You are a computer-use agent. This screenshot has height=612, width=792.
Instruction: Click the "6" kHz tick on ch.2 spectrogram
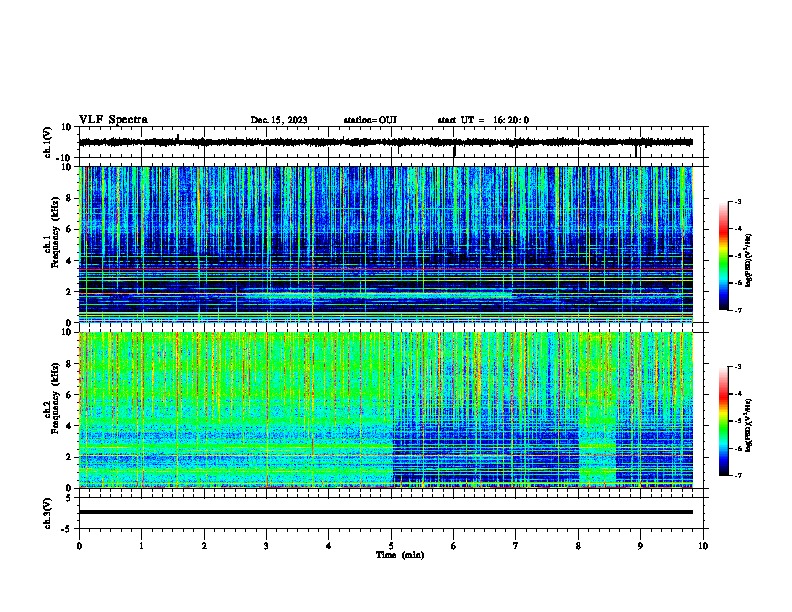click(x=69, y=395)
